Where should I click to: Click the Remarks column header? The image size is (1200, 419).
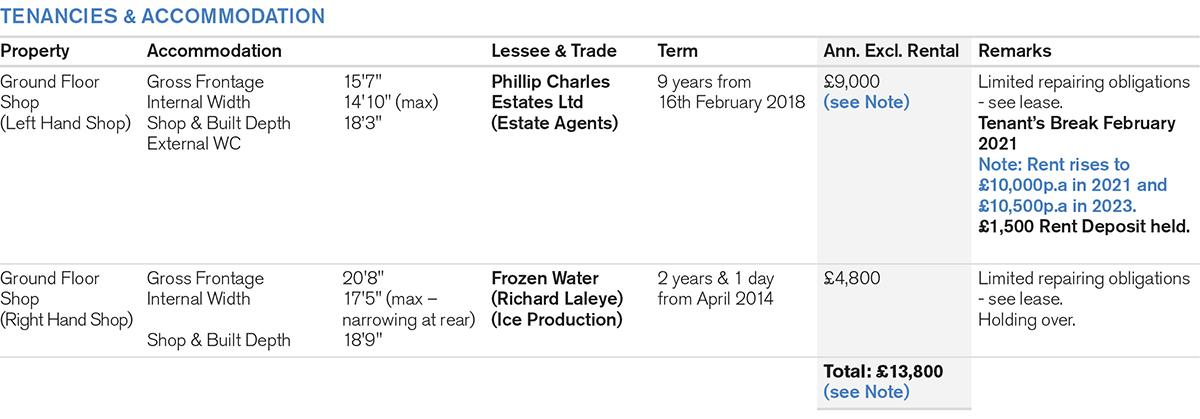click(1014, 51)
